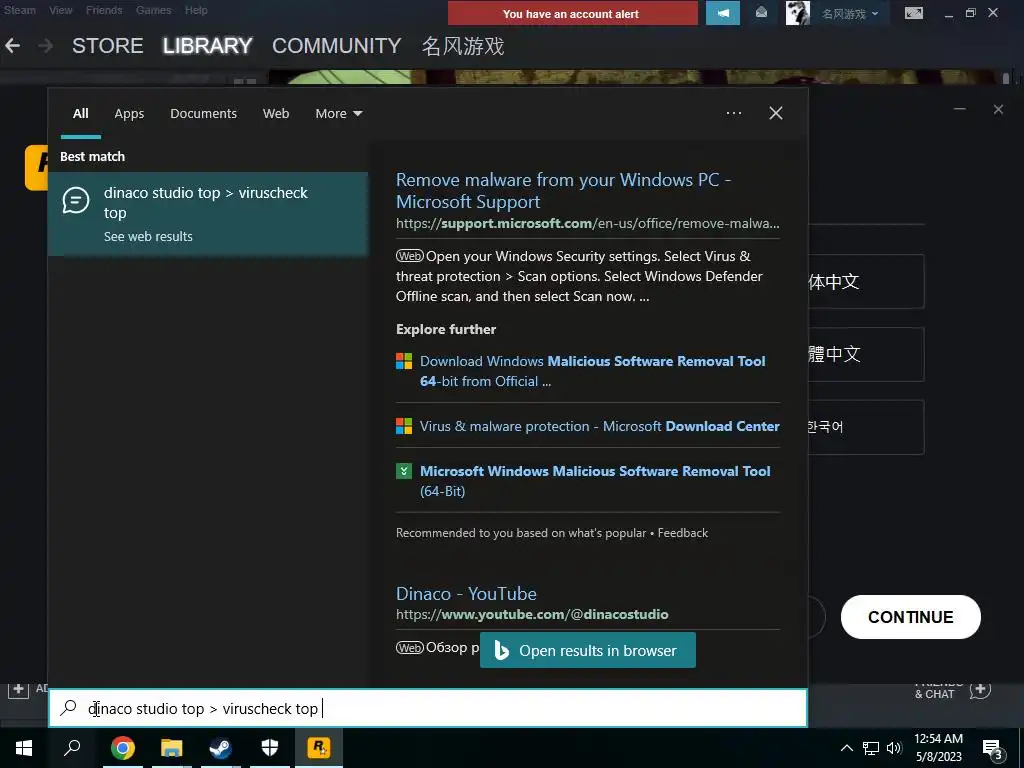Click the Add a game plus icon
The width and height of the screenshot is (1024, 768).
click(x=18, y=688)
